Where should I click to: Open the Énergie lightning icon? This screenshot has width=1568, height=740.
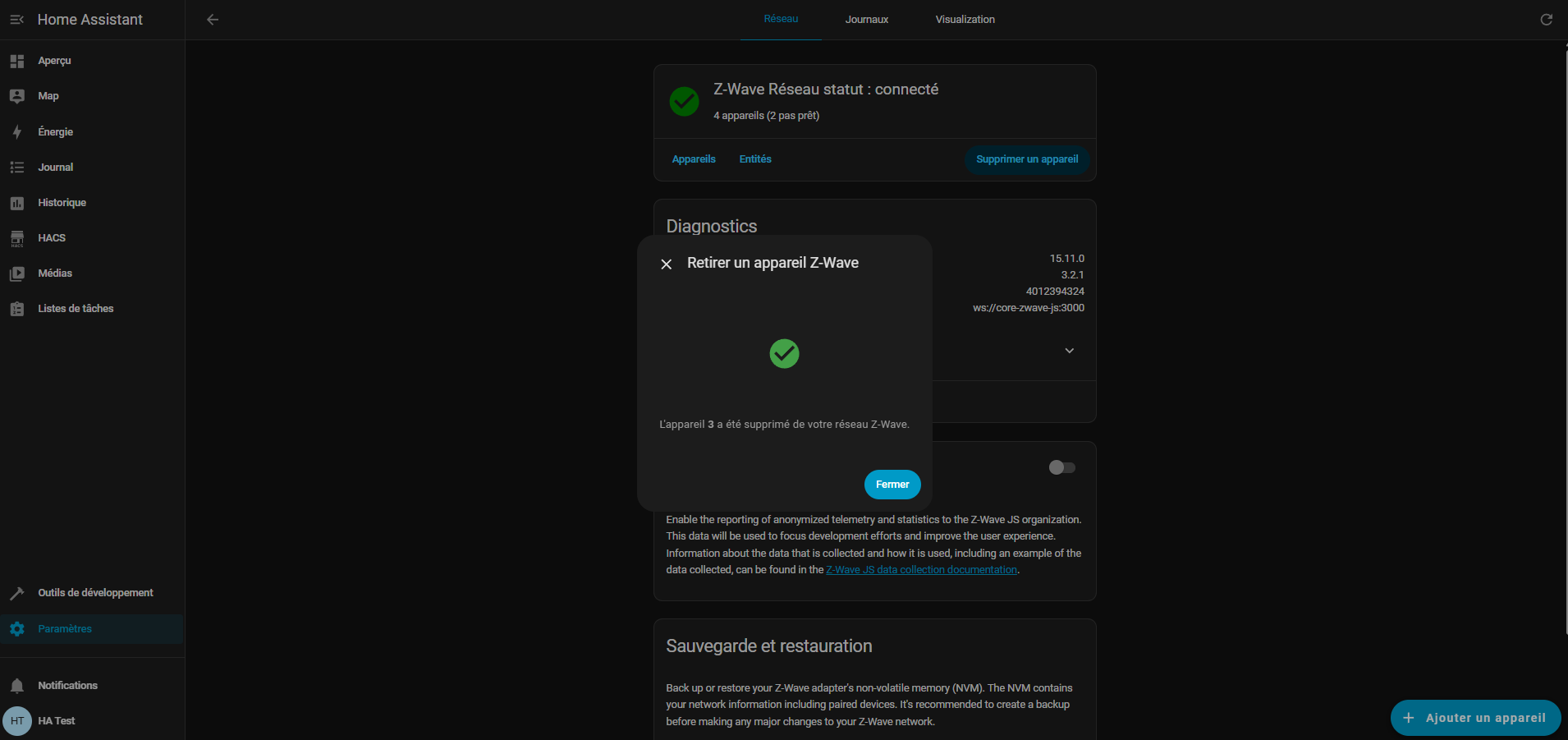coord(16,132)
